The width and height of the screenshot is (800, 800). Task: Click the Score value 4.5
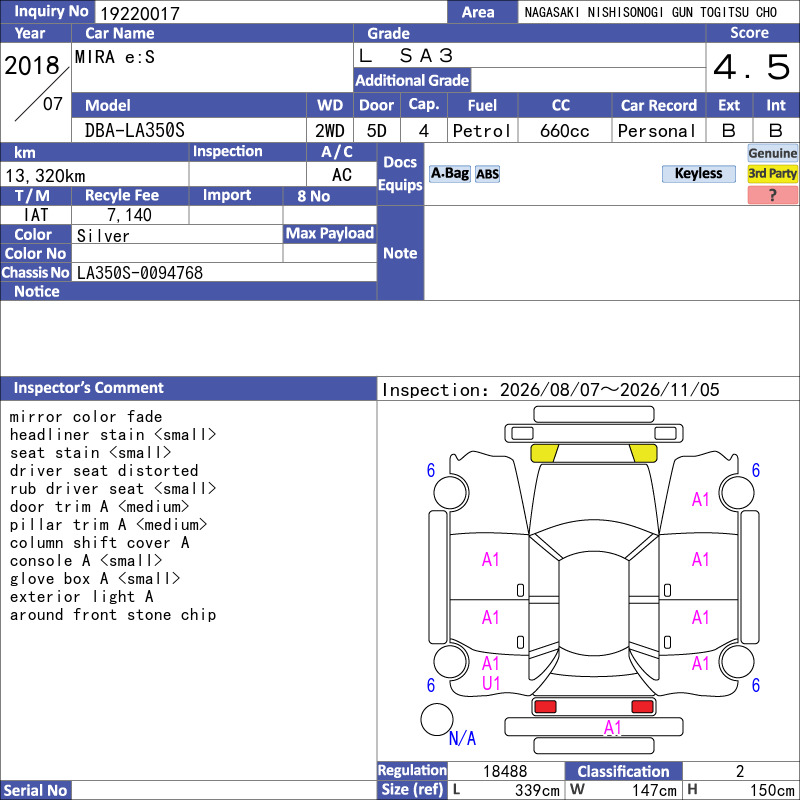click(x=752, y=67)
